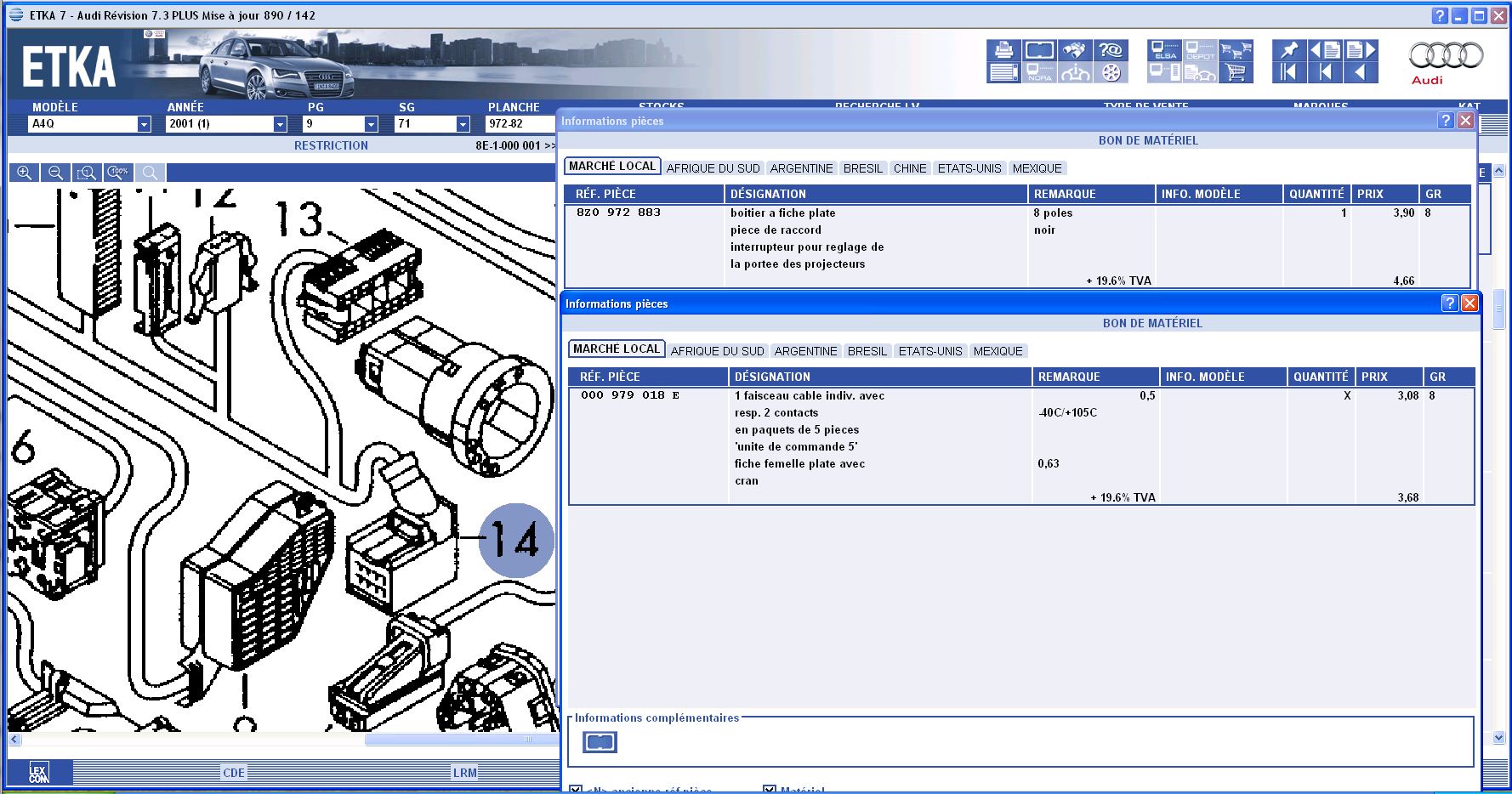Select the binoculars search icon
Screen dimensions: 1512x794
(1074, 51)
